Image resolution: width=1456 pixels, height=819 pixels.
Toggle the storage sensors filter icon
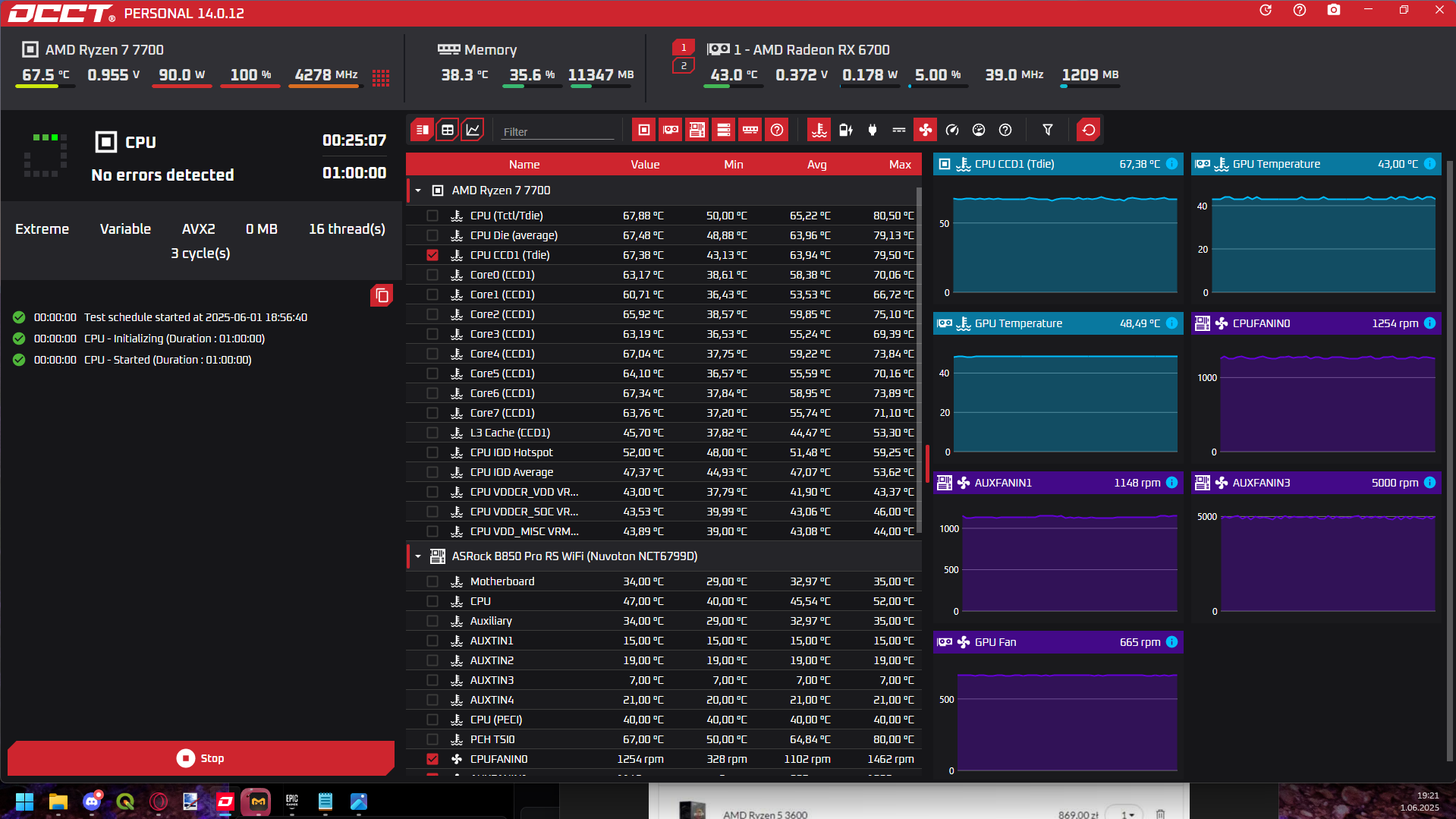click(724, 130)
